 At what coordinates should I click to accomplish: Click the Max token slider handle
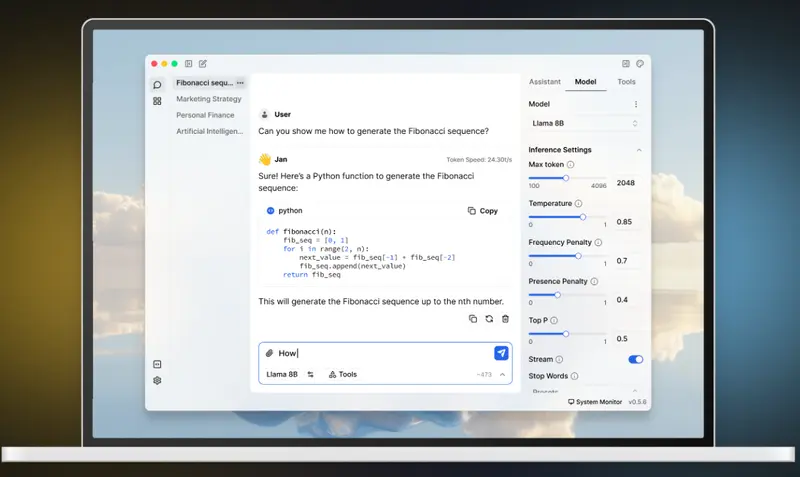(566, 178)
